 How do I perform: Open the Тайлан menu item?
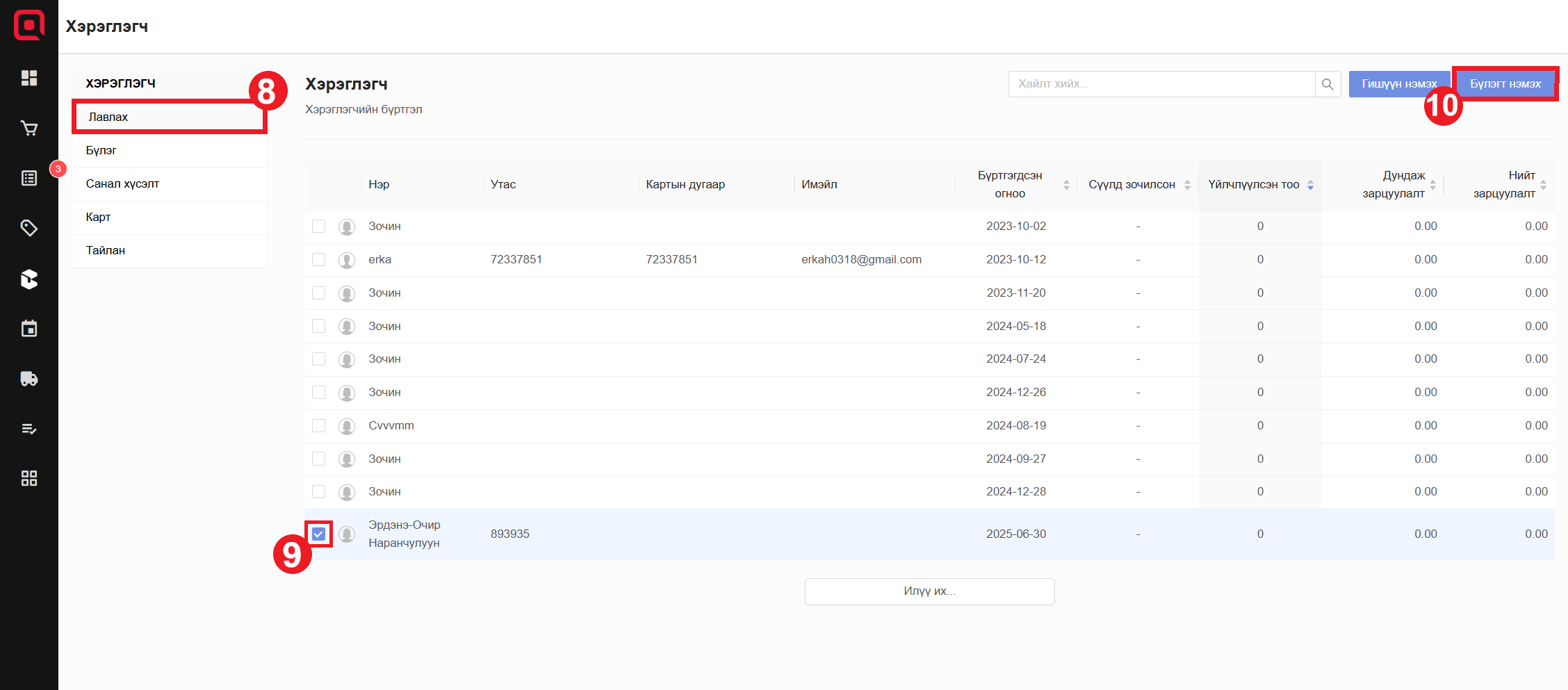[106, 250]
